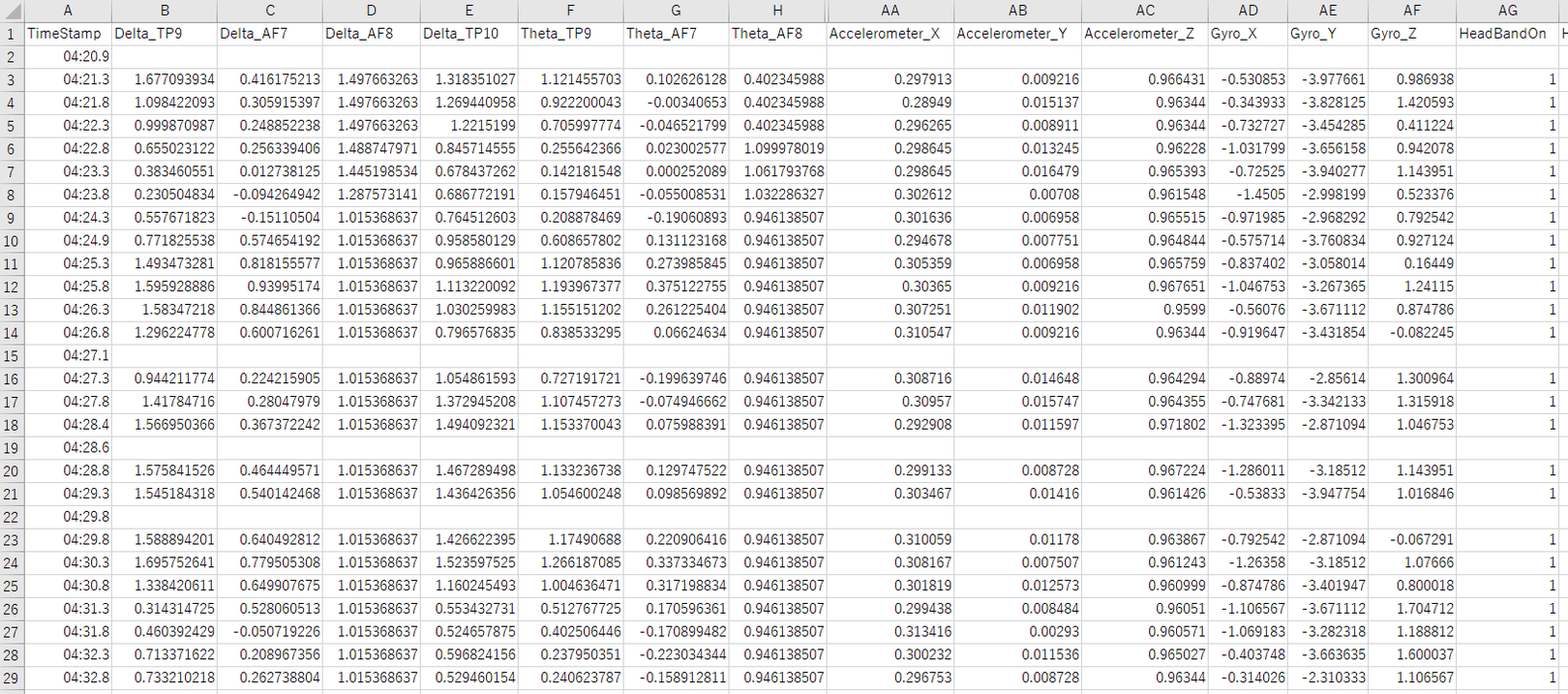Select the HeadBandOn header cell

[x=1507, y=33]
